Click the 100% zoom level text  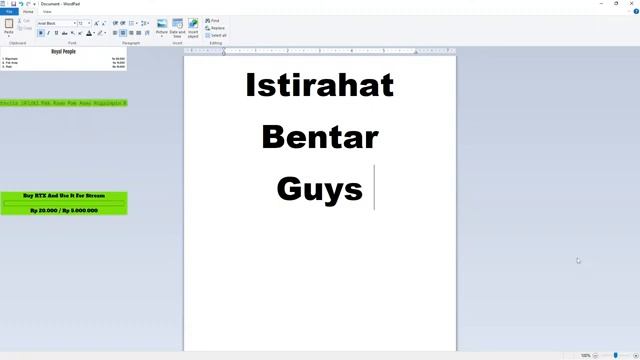585,356
